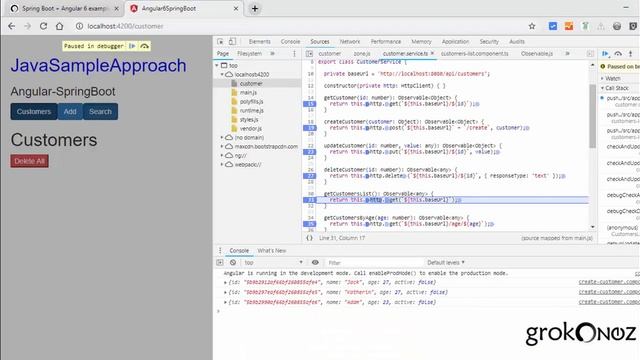Click the red Delete All button
This screenshot has width=640, height=360.
click(29, 161)
